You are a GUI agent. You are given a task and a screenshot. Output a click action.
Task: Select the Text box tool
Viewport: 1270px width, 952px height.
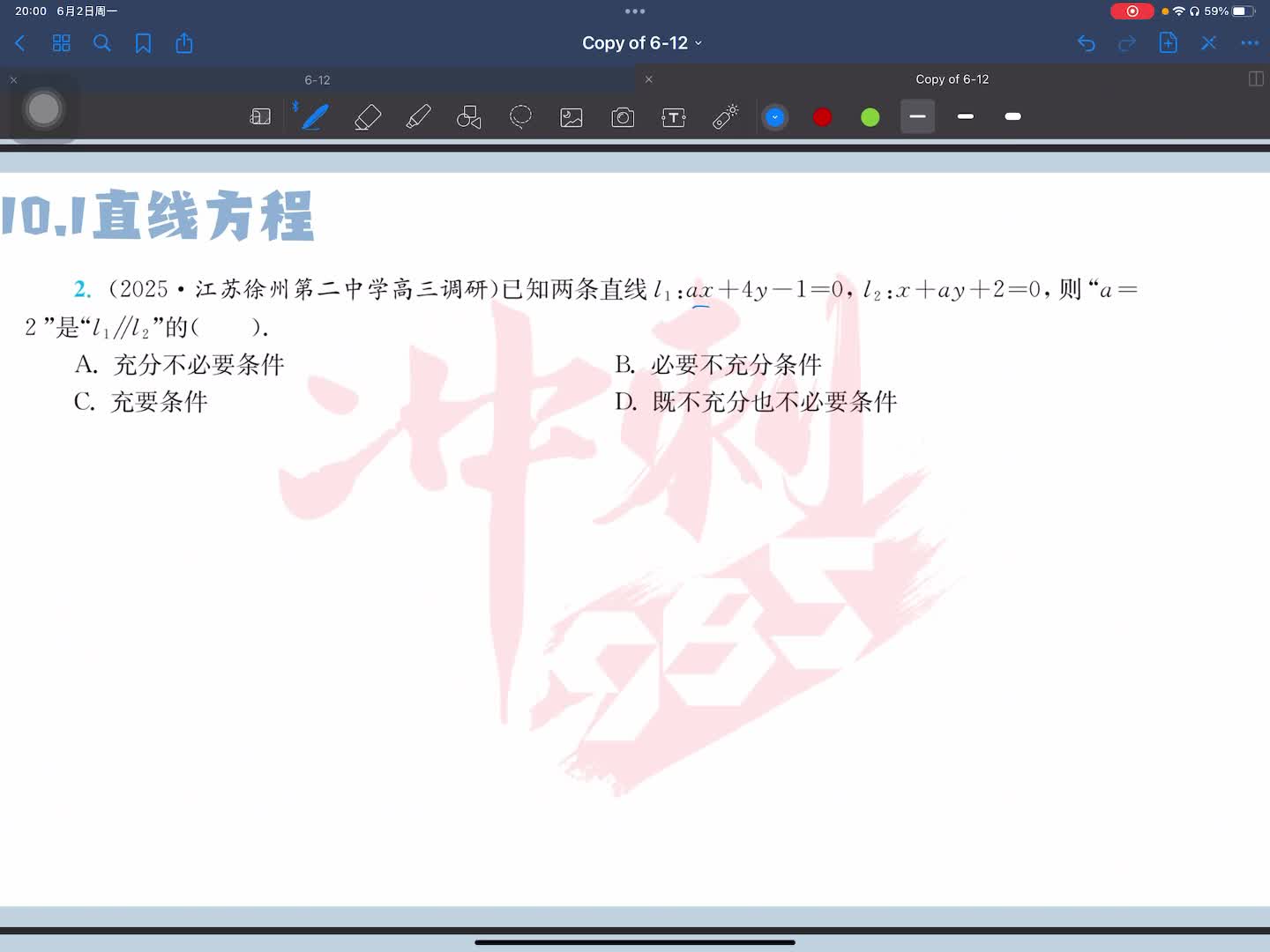[x=674, y=117]
